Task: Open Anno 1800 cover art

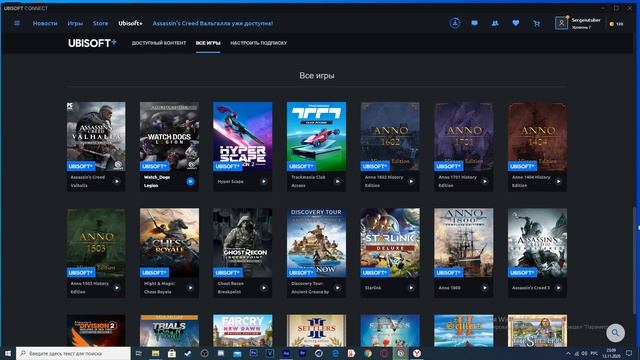Action: coord(464,242)
